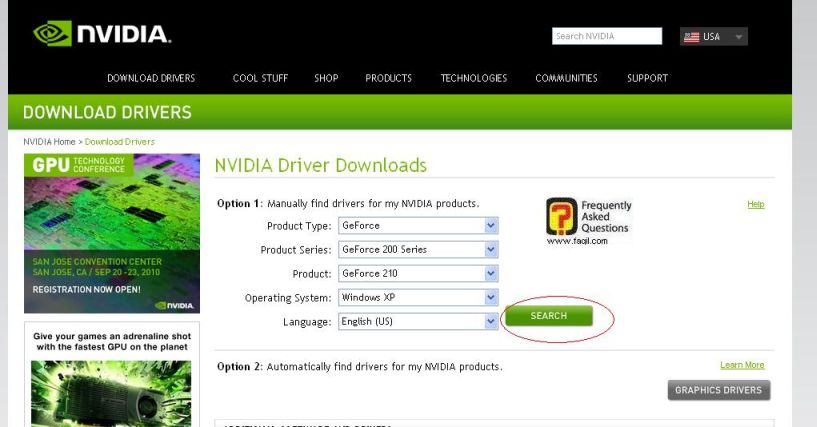Click the Frequently Asked Questions icon
Viewport: 817px width, 427px height.
[561, 216]
